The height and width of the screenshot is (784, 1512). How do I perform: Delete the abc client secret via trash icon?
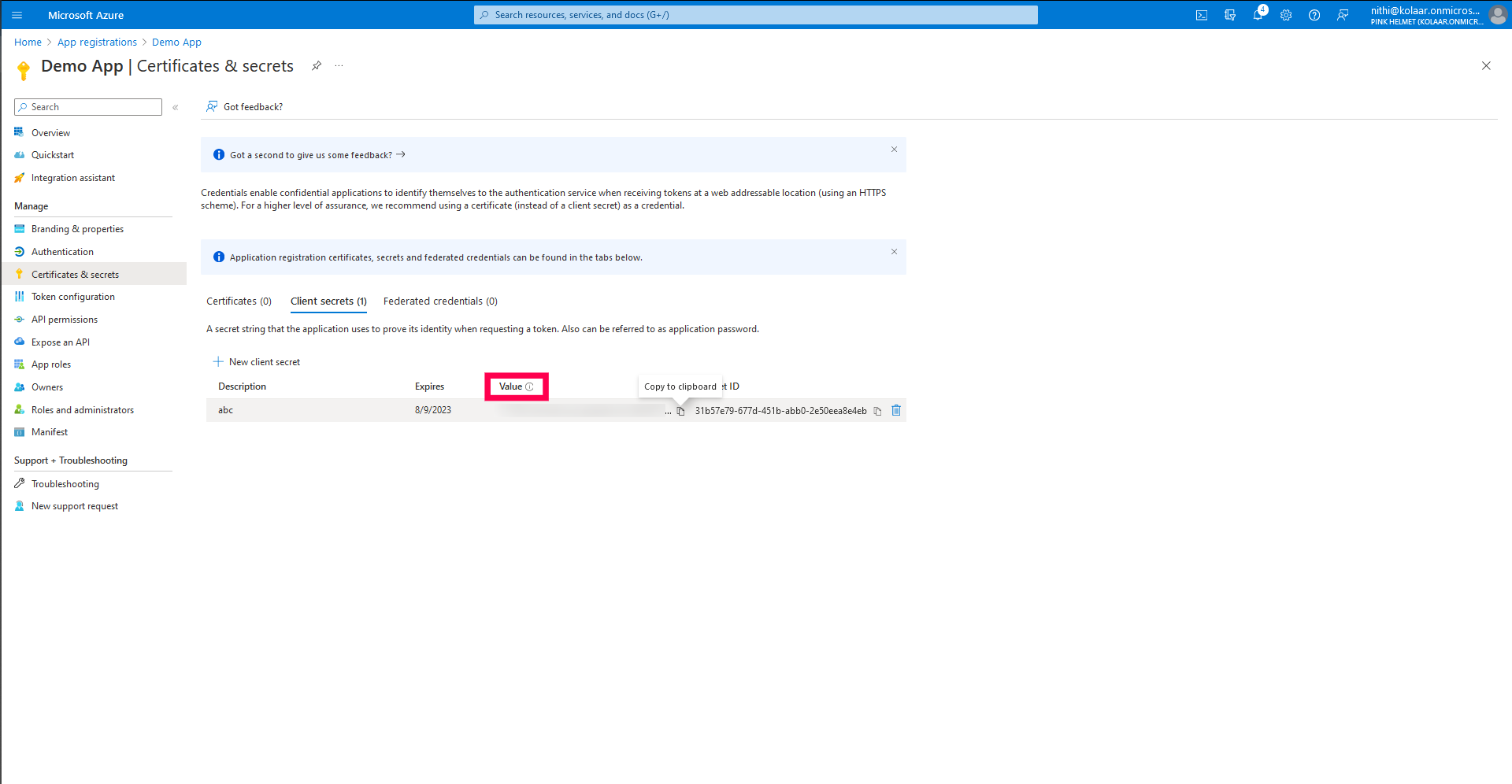[x=895, y=410]
